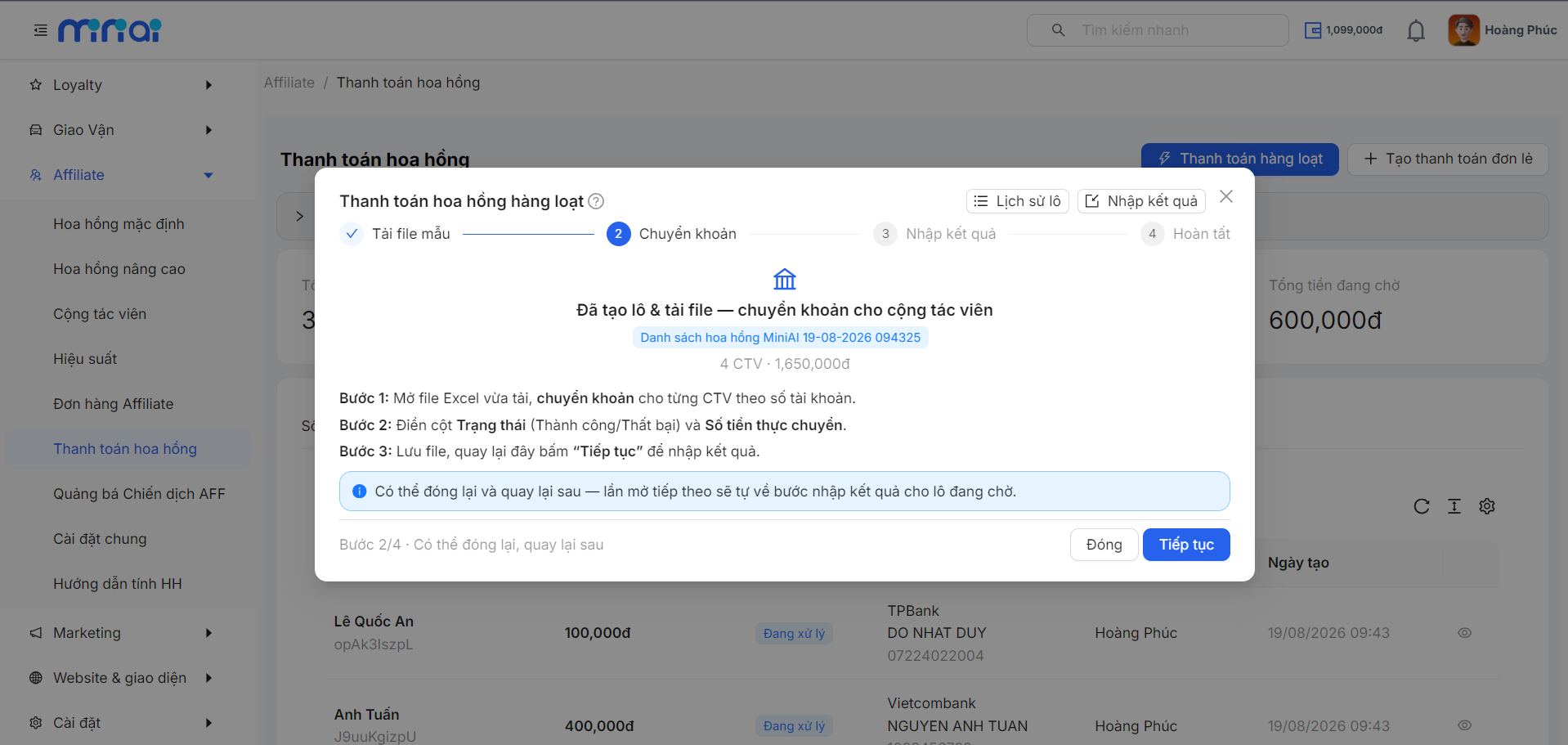The height and width of the screenshot is (745, 1568).
Task: View details eye icon for Anh Tuấn row
Action: click(1464, 725)
